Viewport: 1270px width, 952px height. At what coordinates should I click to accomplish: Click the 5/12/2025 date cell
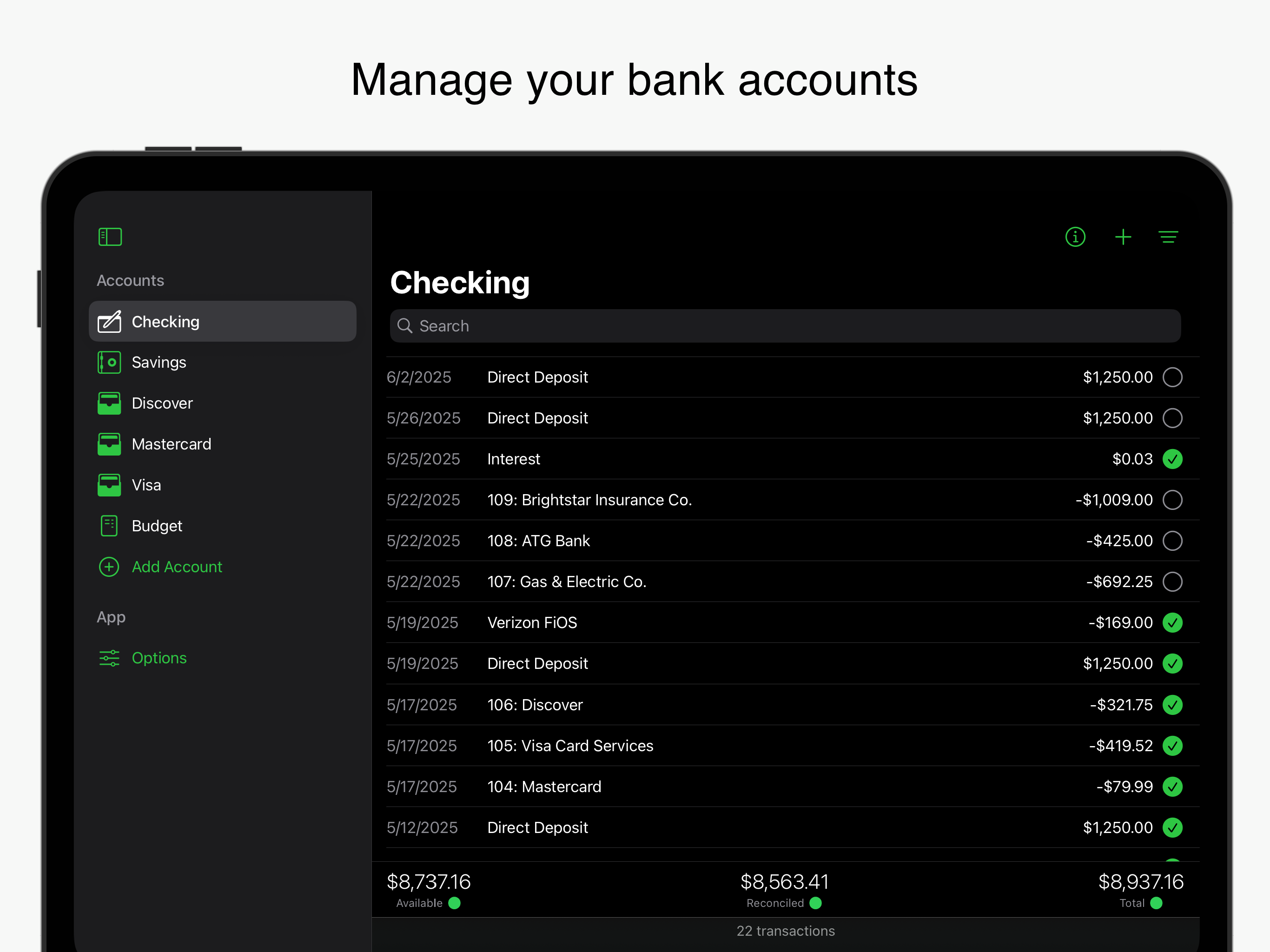click(422, 827)
